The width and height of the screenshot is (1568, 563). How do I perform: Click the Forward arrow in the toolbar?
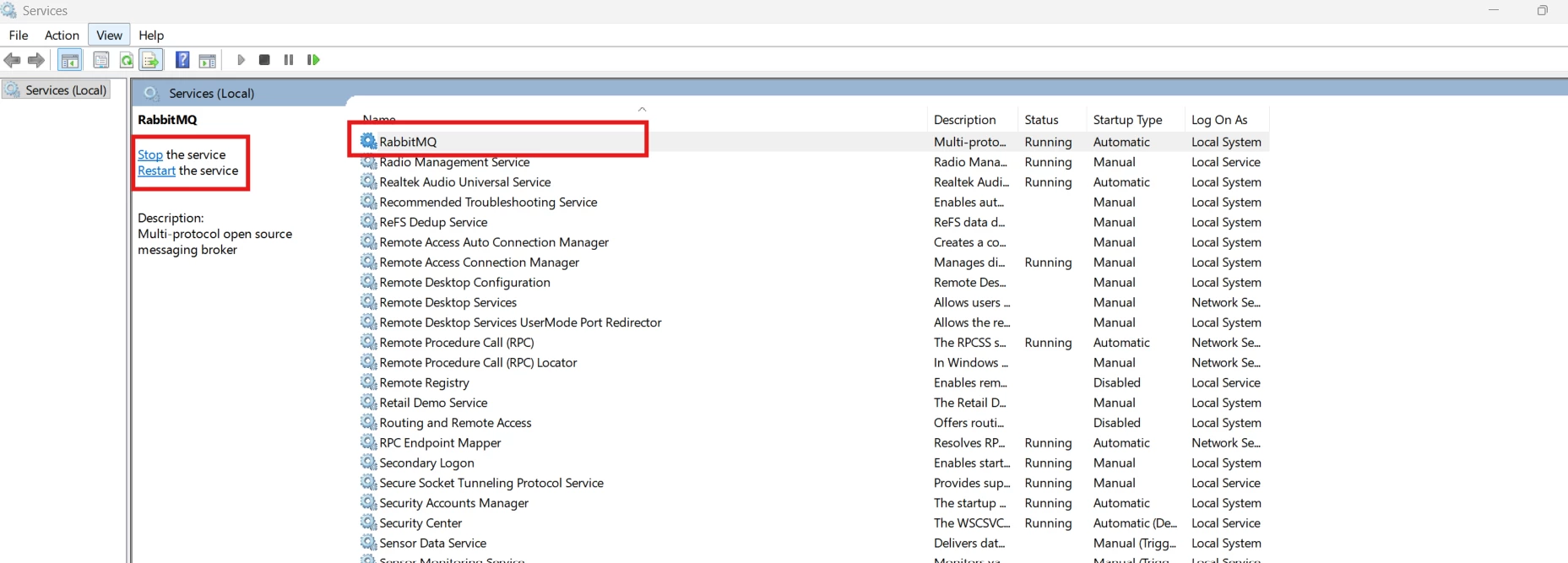[x=36, y=60]
